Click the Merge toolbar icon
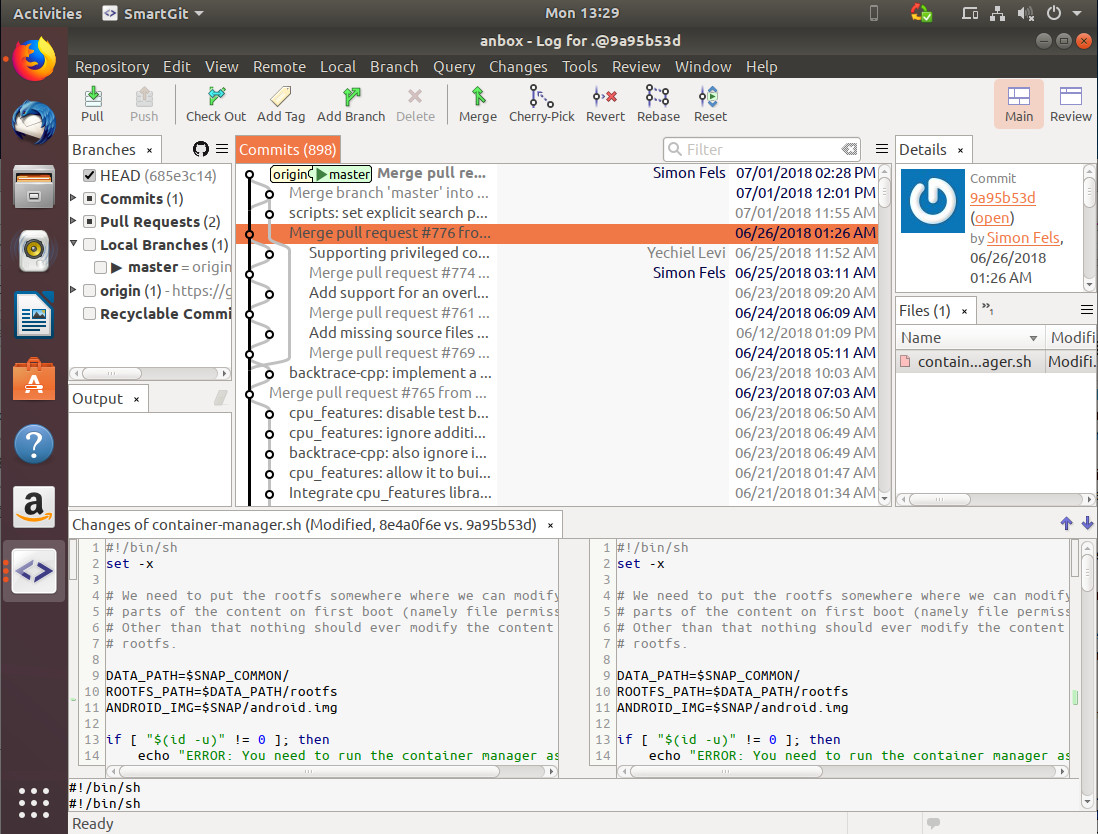The image size is (1098, 834). click(x=477, y=100)
